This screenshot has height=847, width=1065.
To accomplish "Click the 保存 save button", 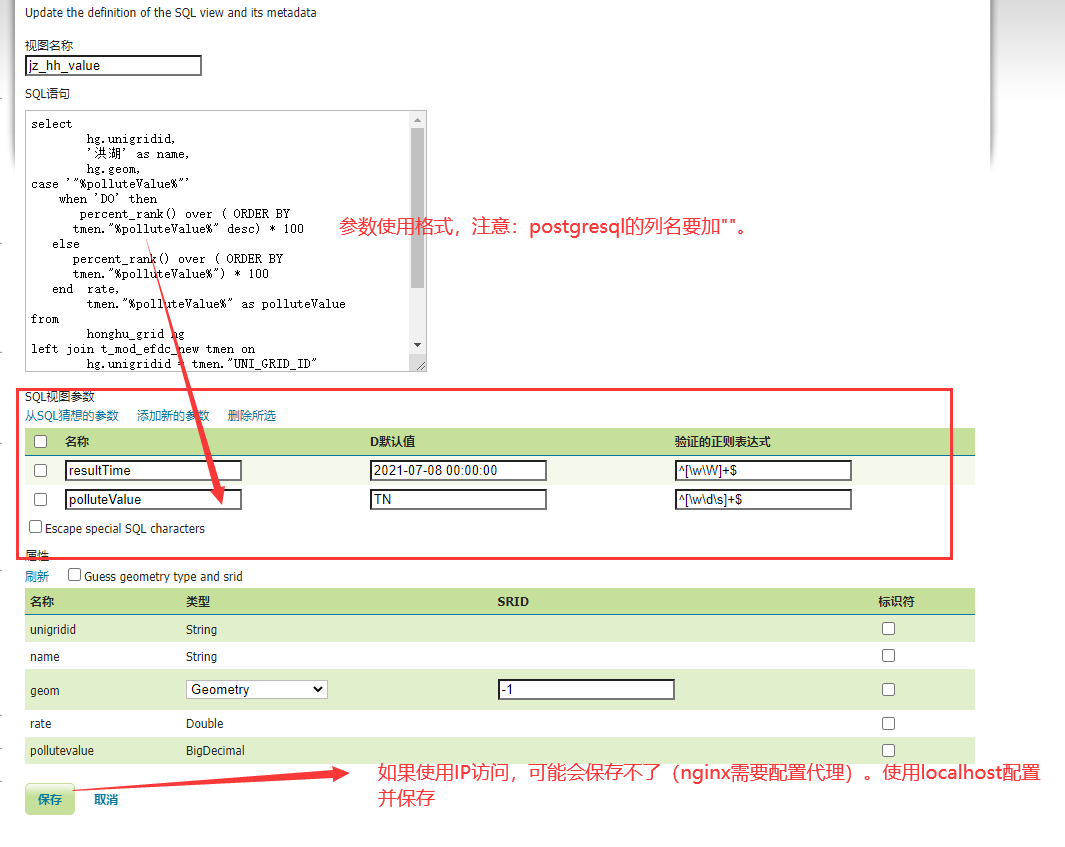I will [50, 799].
